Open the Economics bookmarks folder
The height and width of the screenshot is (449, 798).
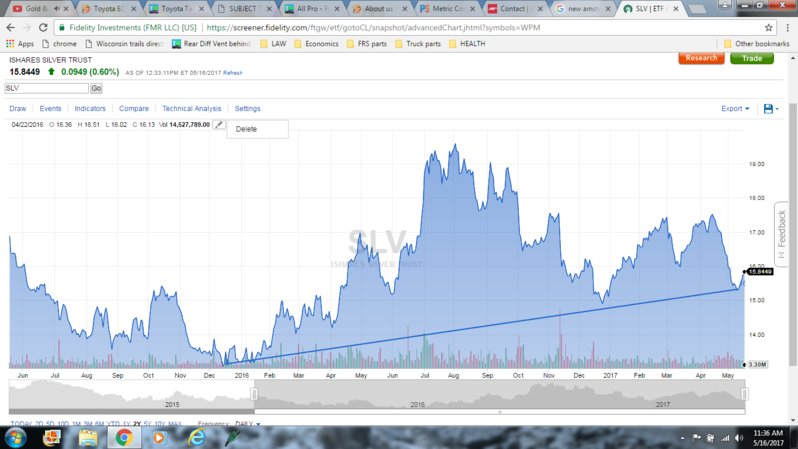point(316,44)
